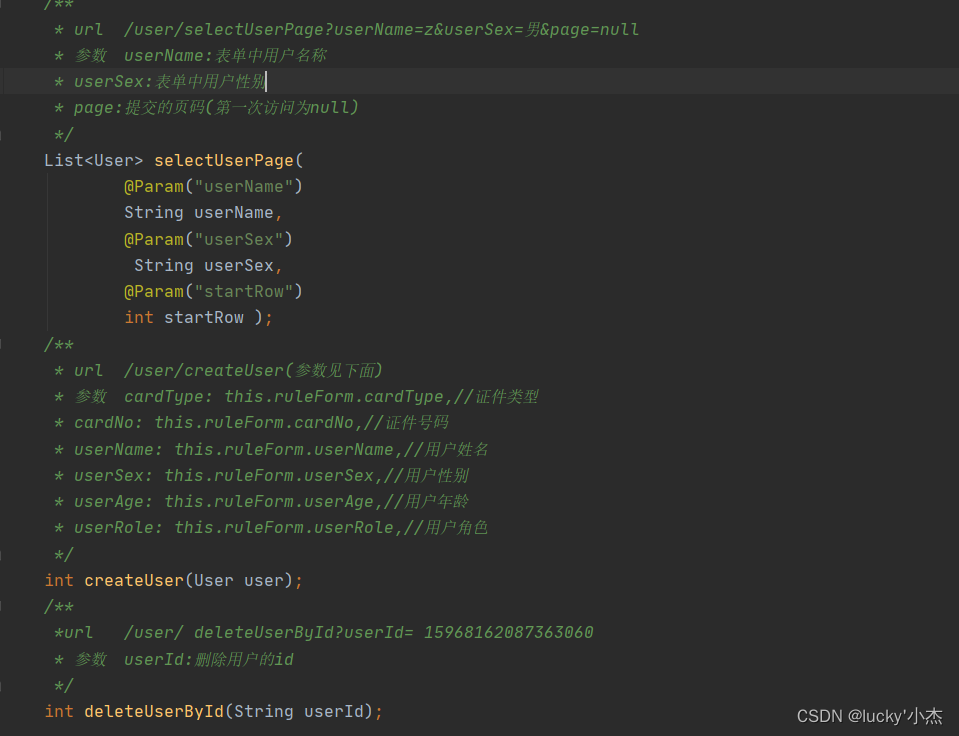Viewport: 959px width, 736px height.
Task: Click the comment line with the /user/selectUserPage url
Action: point(347,29)
